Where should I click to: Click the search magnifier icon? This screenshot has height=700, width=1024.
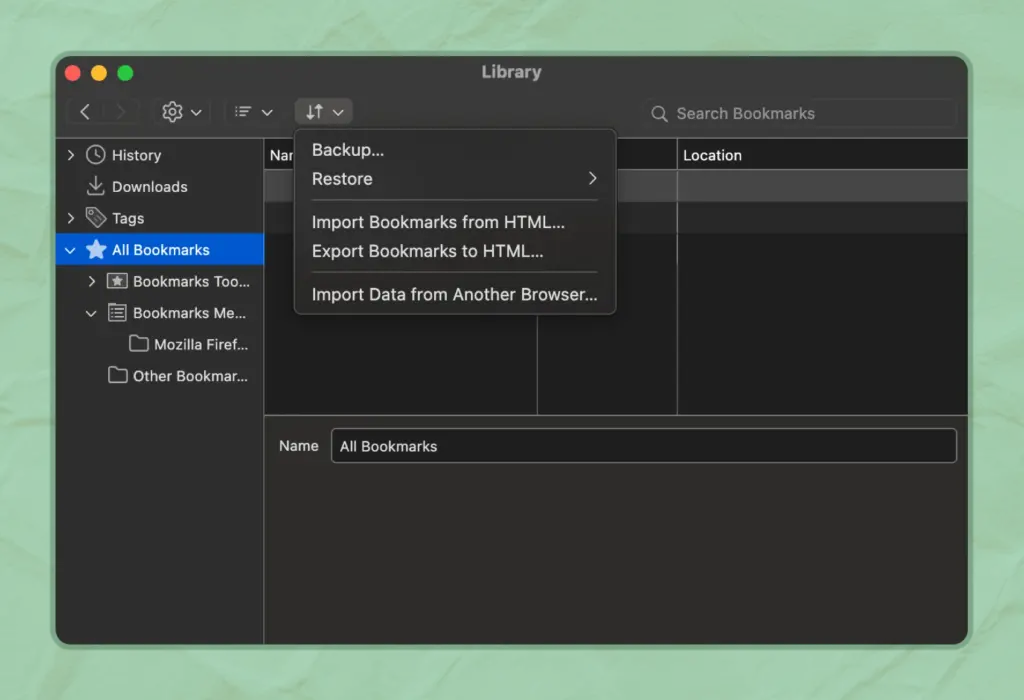coord(659,114)
